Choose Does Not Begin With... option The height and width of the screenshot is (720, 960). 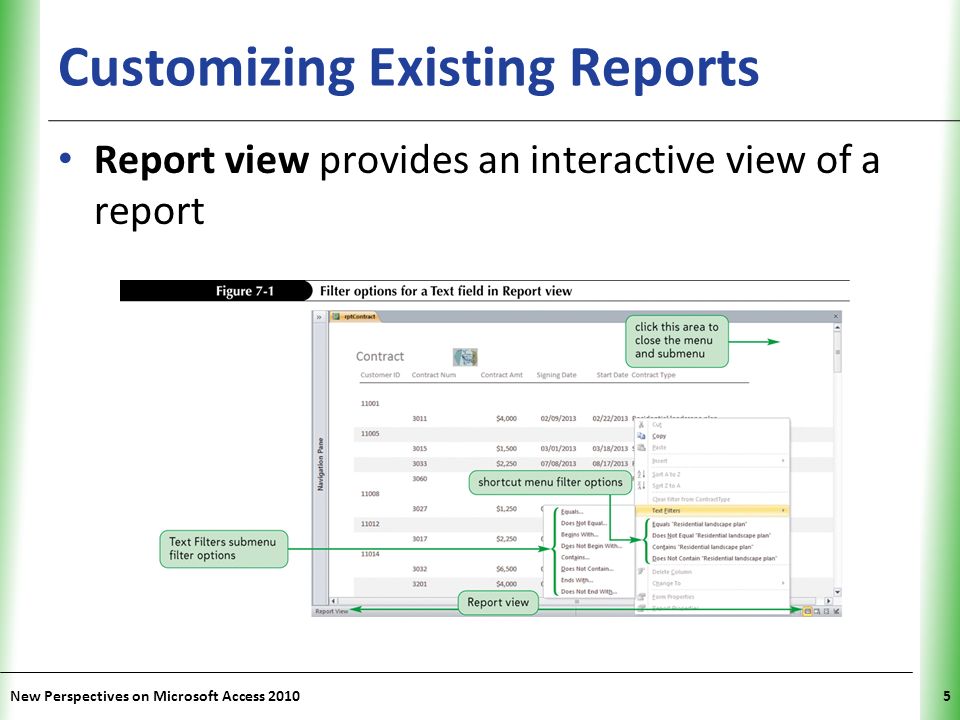[591, 546]
